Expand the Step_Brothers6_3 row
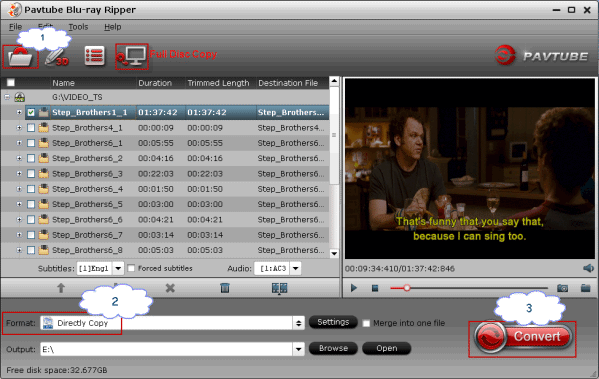The width and height of the screenshot is (599, 379). click(x=19, y=173)
